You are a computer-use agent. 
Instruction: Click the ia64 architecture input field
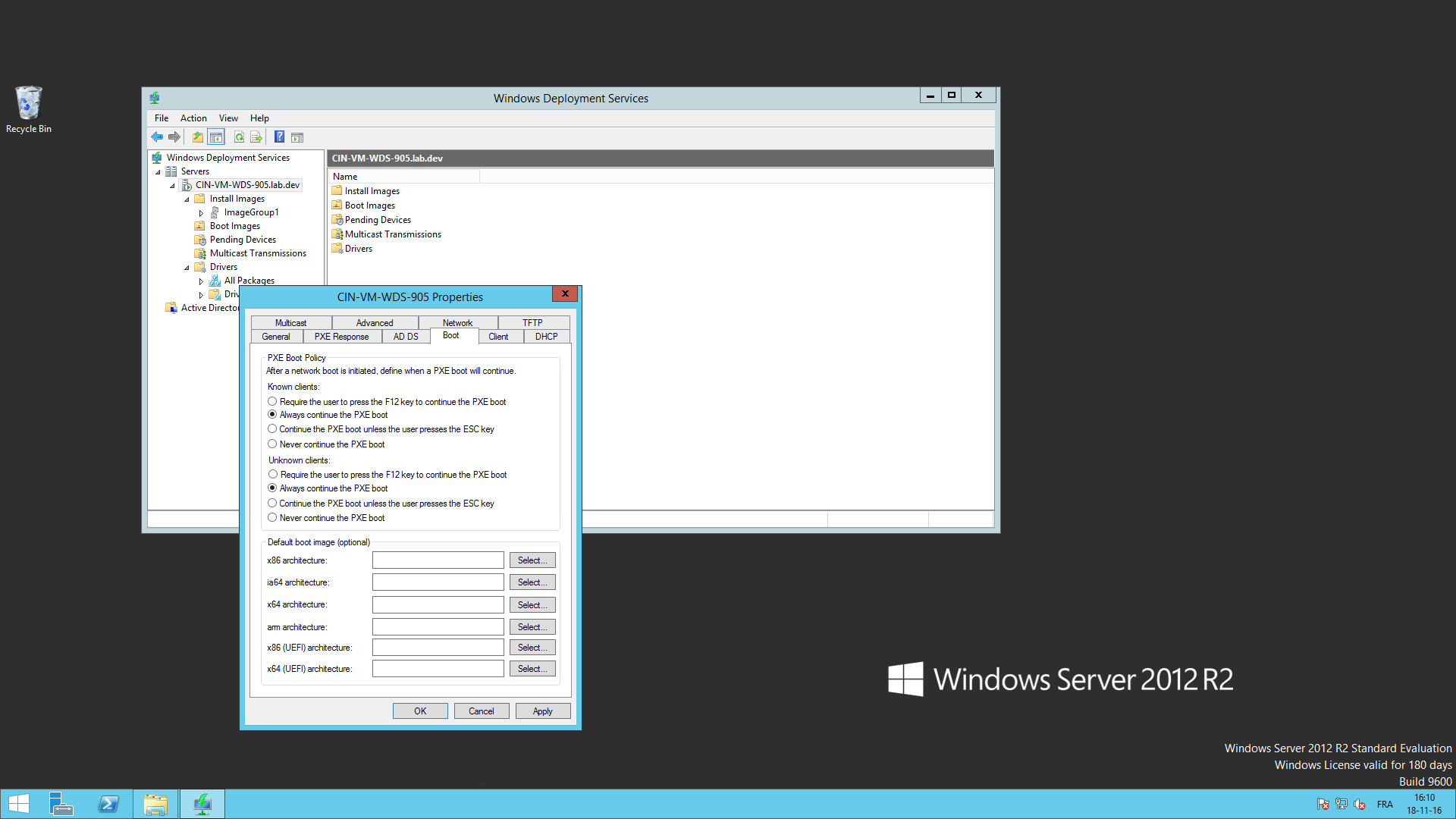(438, 582)
